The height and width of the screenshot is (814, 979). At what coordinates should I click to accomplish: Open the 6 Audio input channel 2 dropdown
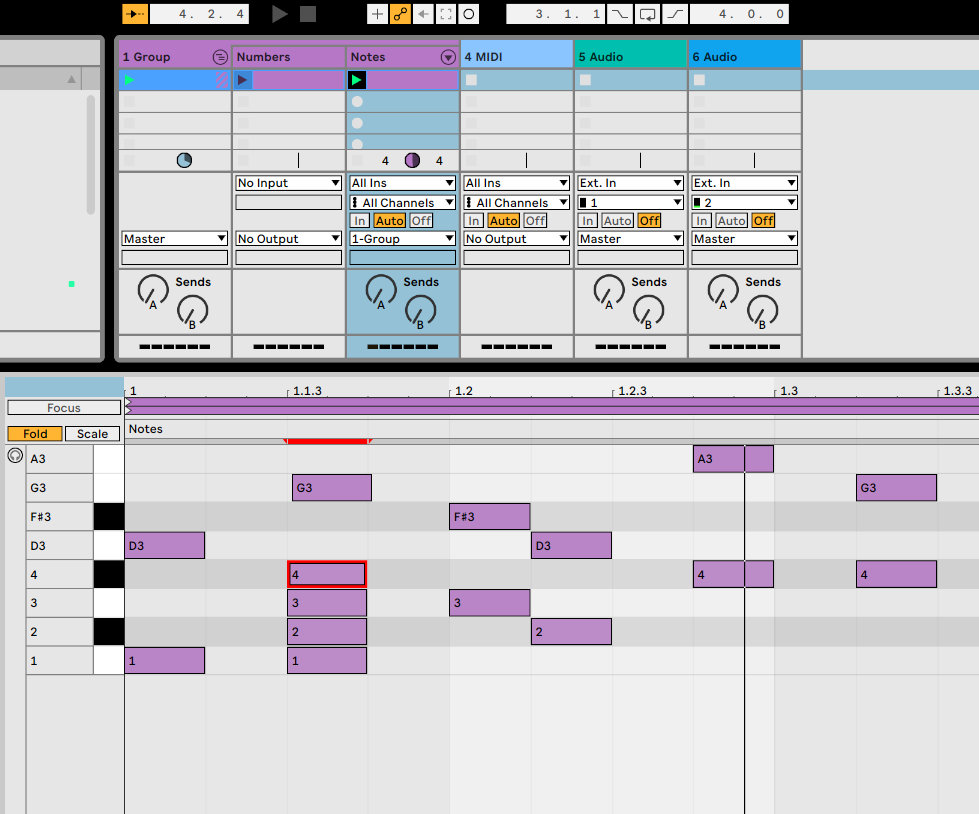point(744,202)
